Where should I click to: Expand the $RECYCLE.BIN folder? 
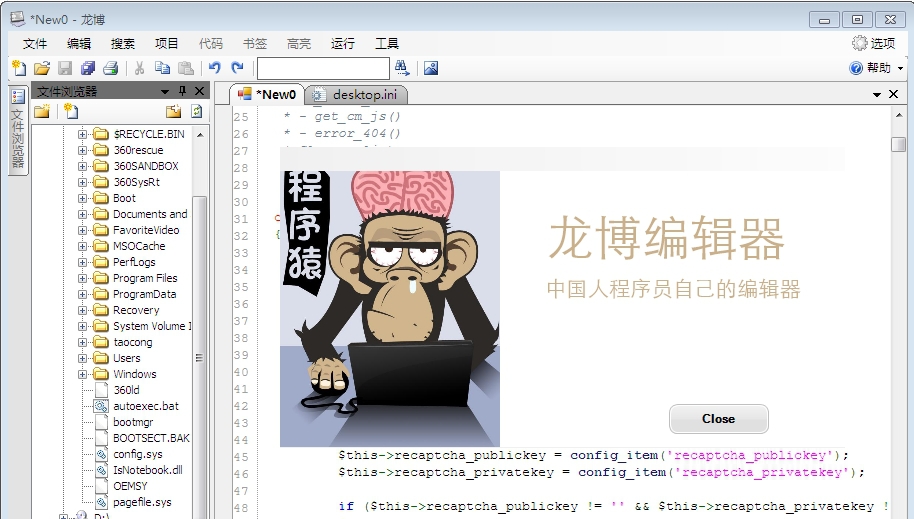coord(82,134)
